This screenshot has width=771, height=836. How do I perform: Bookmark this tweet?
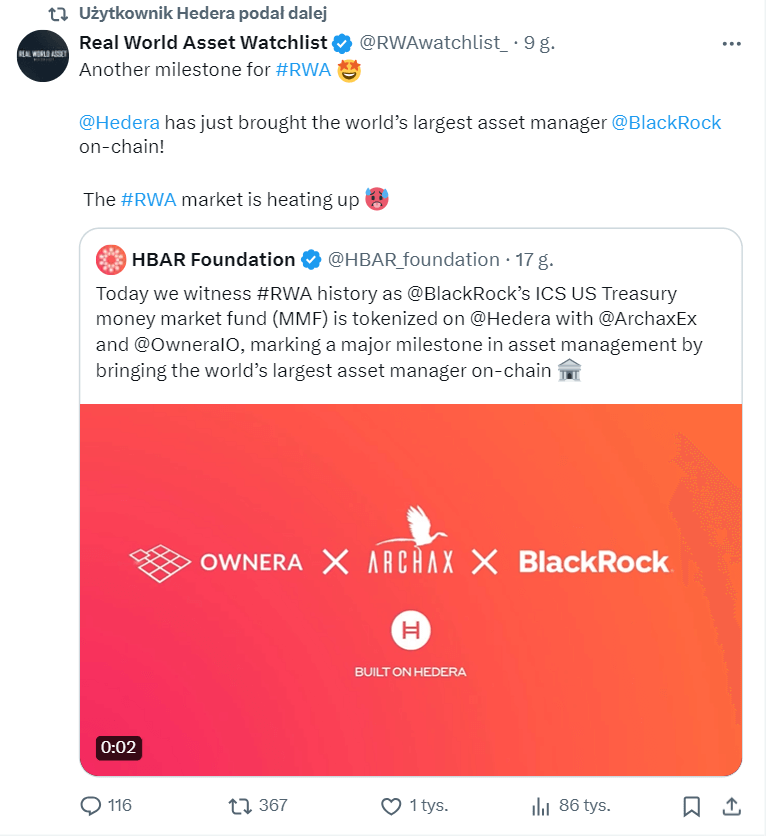click(x=690, y=805)
